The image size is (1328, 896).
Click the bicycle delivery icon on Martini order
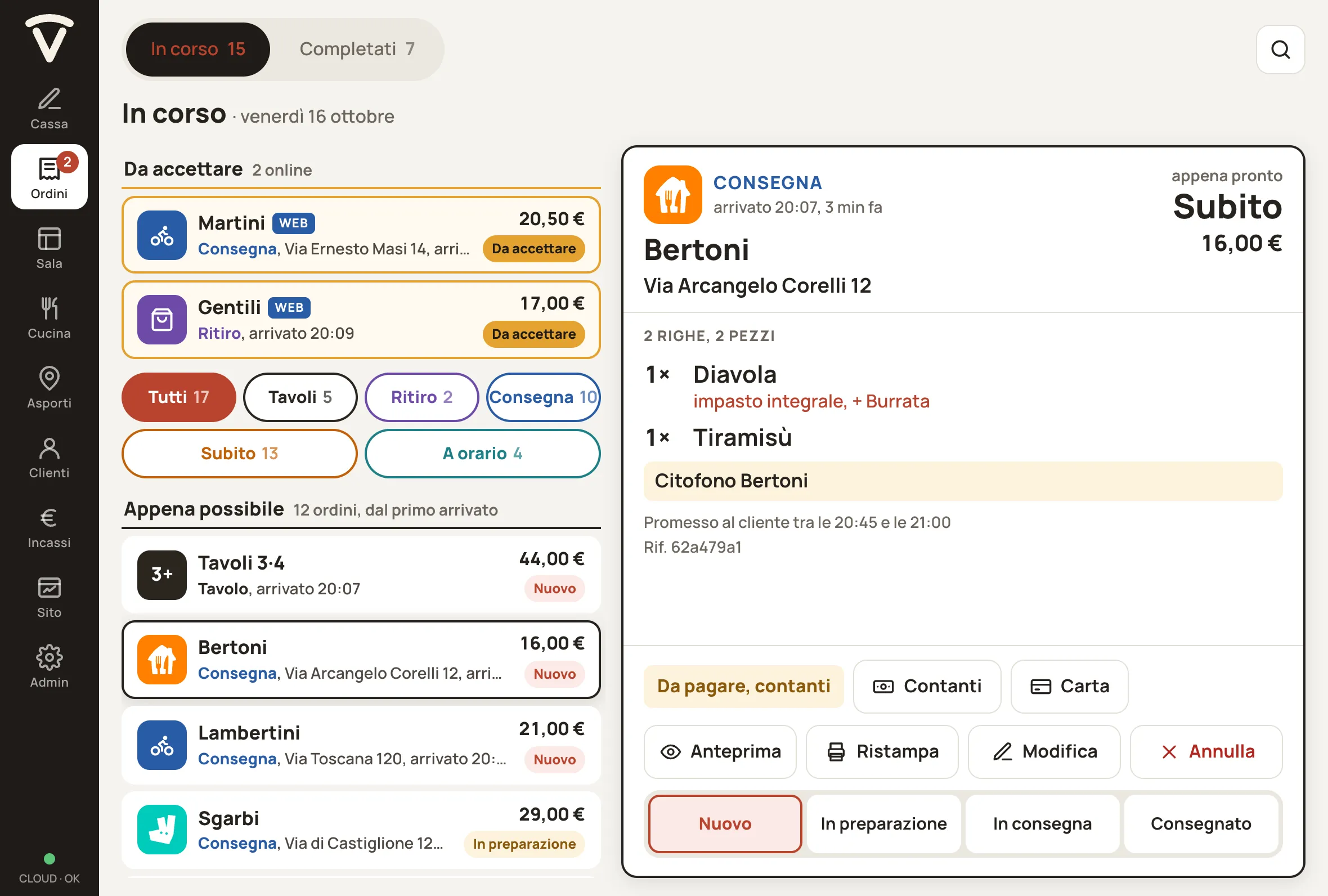click(161, 235)
